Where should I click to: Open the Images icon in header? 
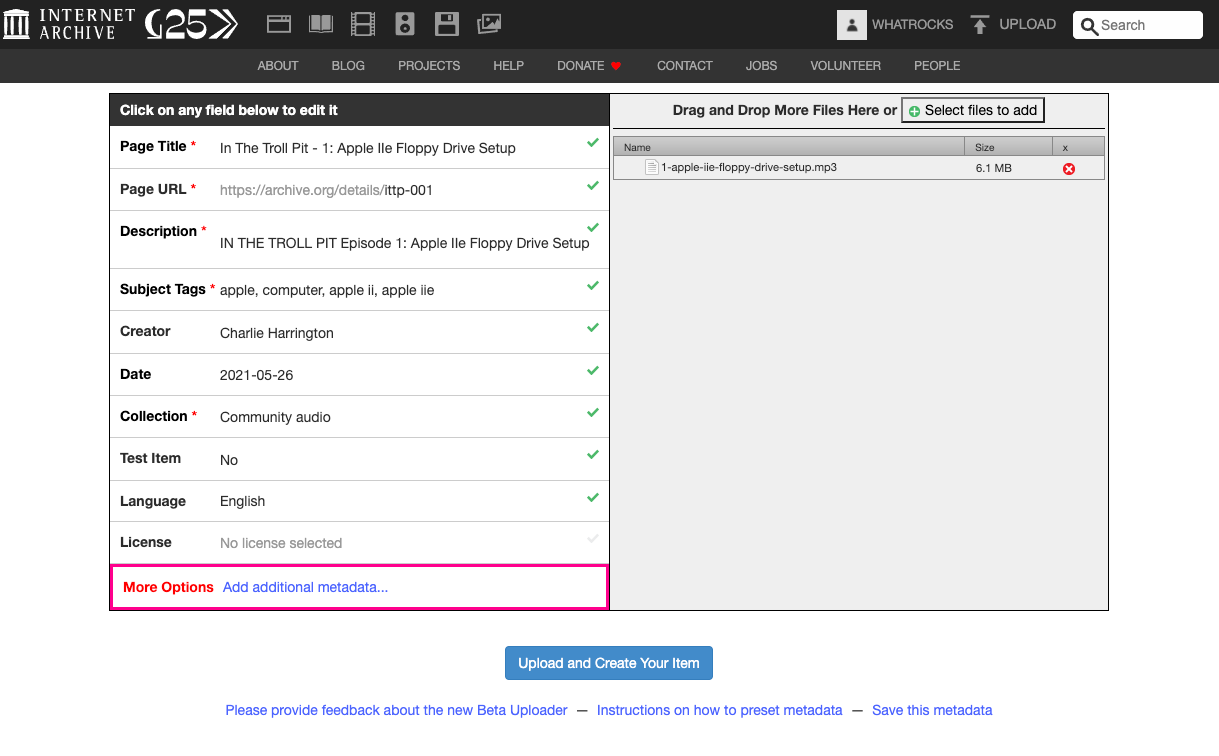tap(489, 24)
